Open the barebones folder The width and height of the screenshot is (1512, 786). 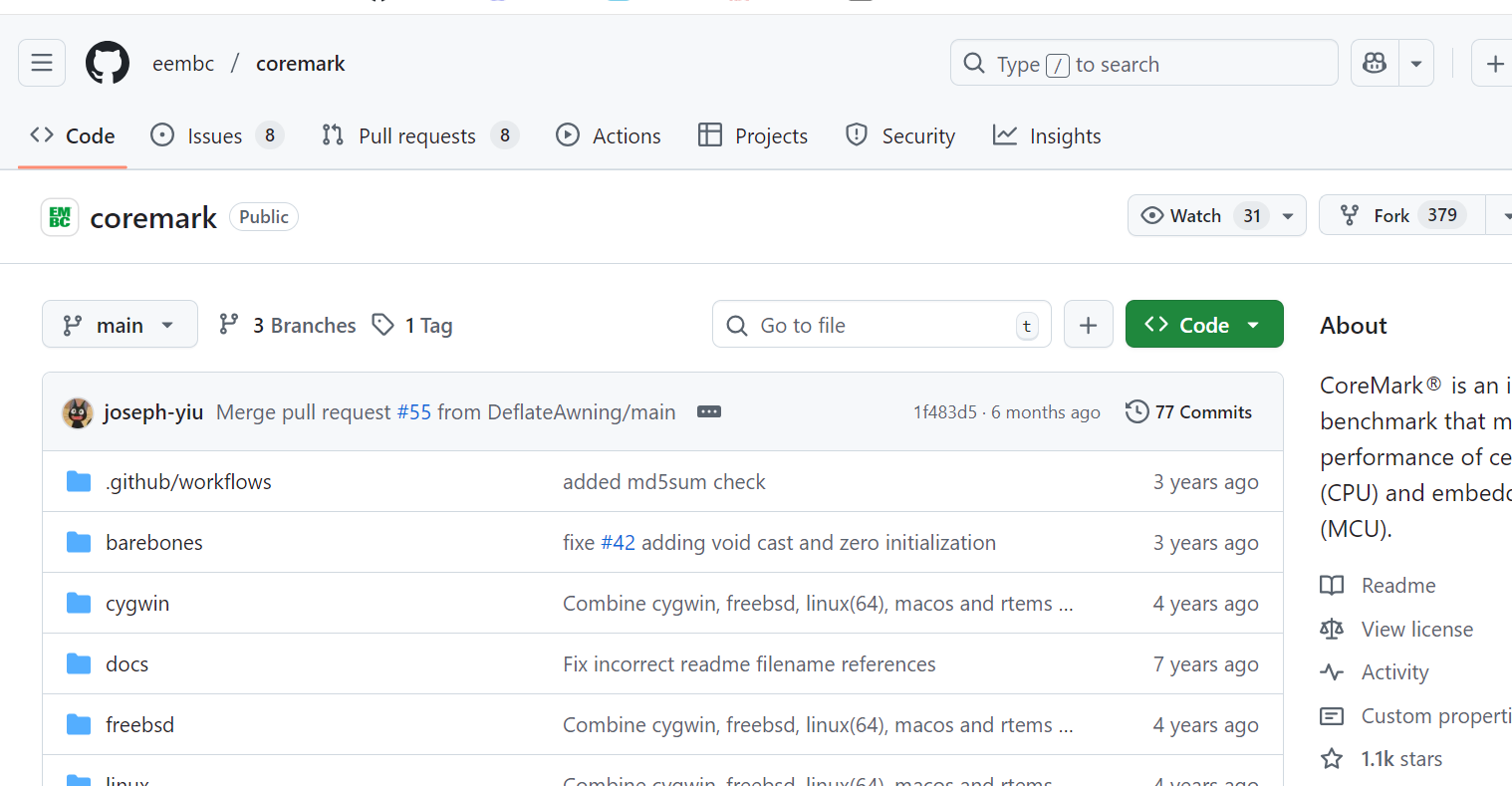[x=154, y=543]
